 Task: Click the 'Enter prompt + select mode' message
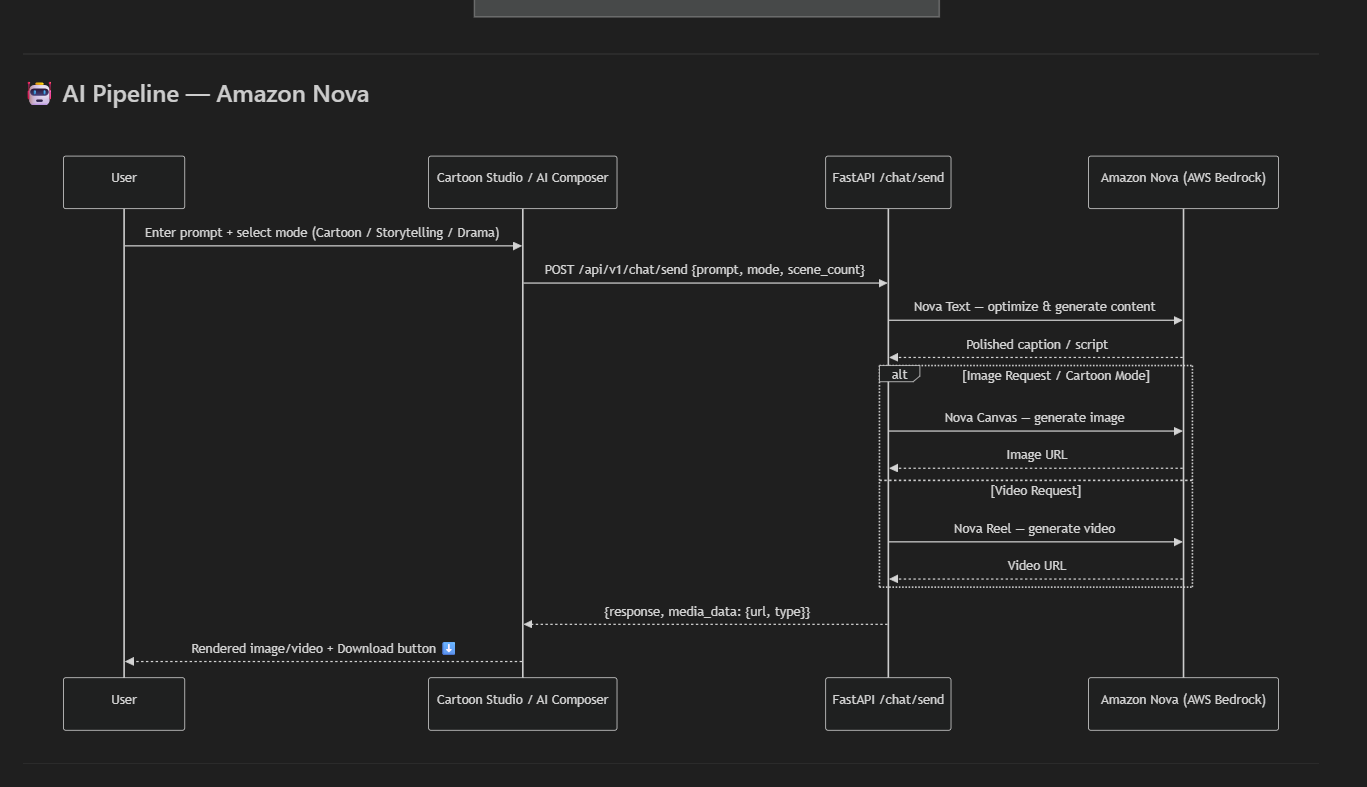click(322, 233)
